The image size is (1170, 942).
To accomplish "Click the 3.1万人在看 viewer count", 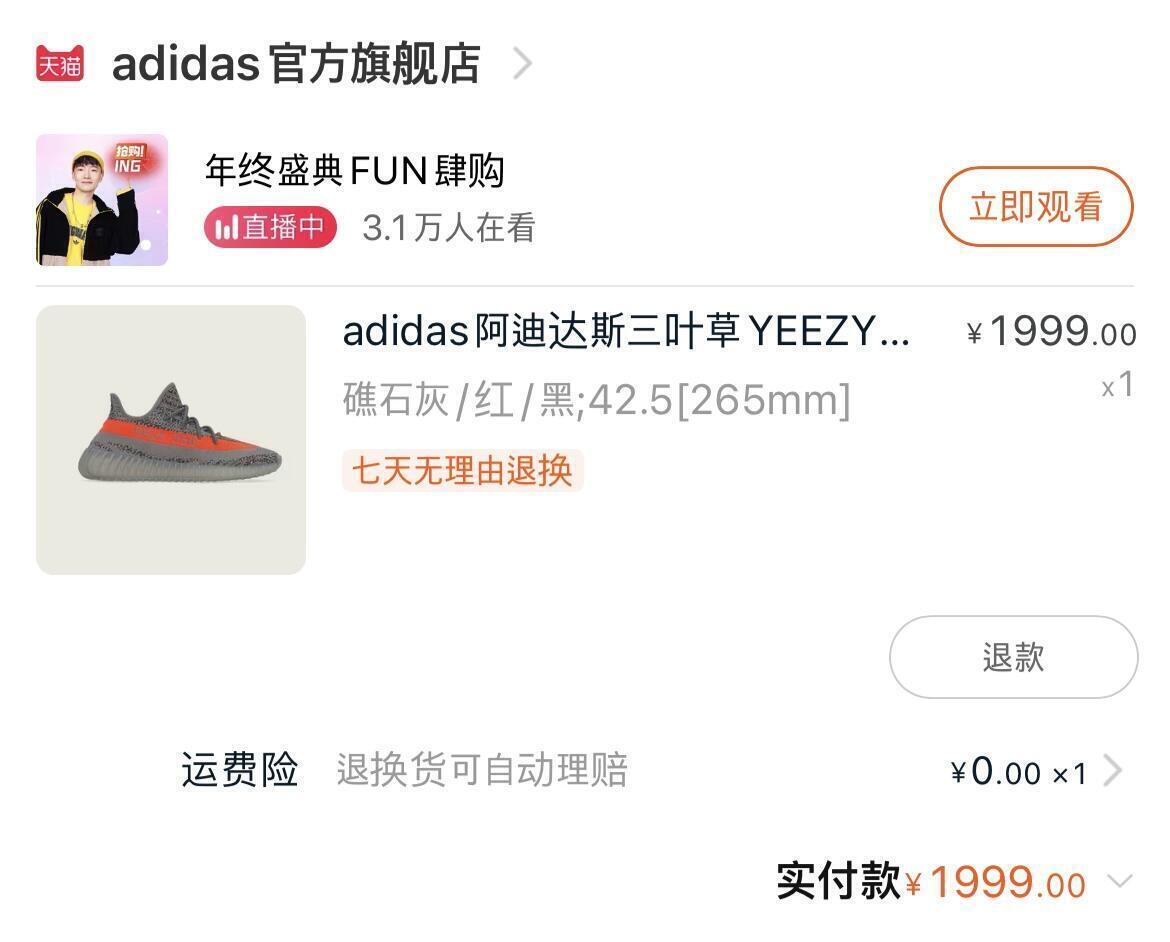I will click(449, 228).
